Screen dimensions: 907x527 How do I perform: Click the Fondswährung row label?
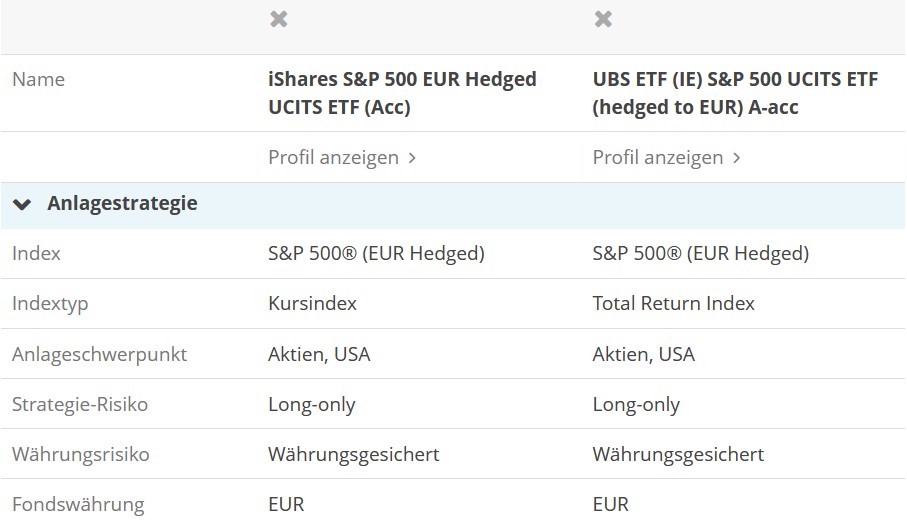[x=78, y=504]
